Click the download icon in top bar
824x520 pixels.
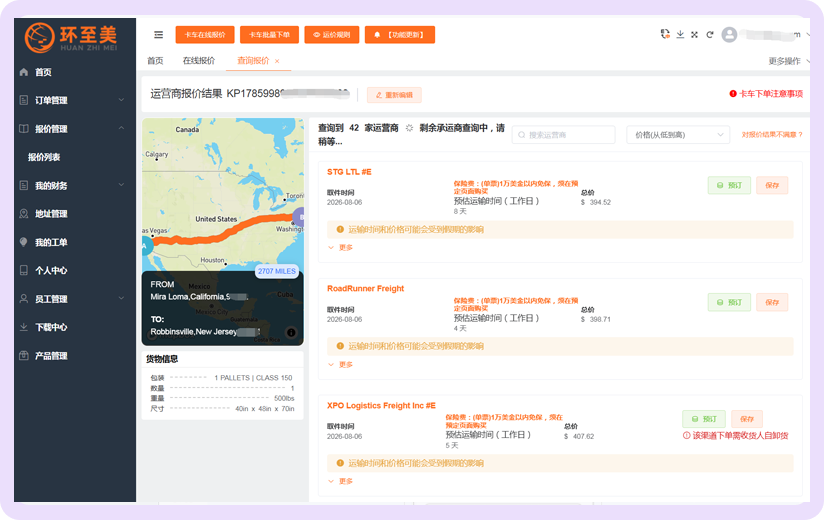(680, 34)
